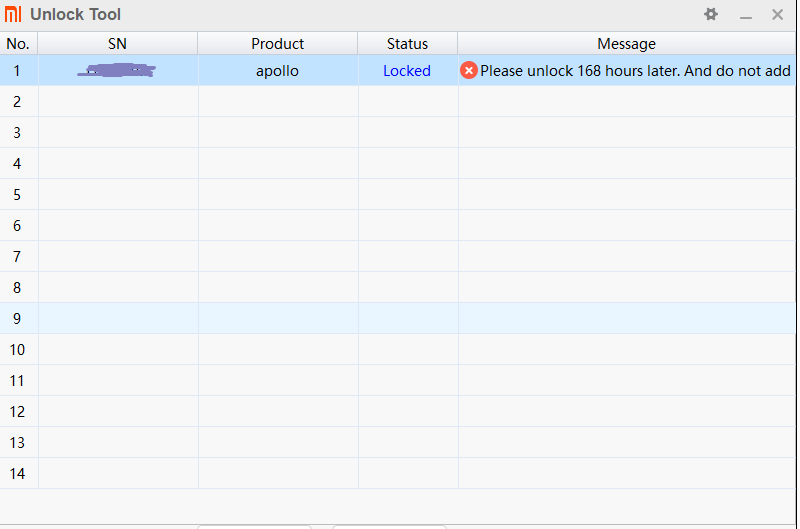Click the "Please unlock 168 hours later" message

(635, 71)
